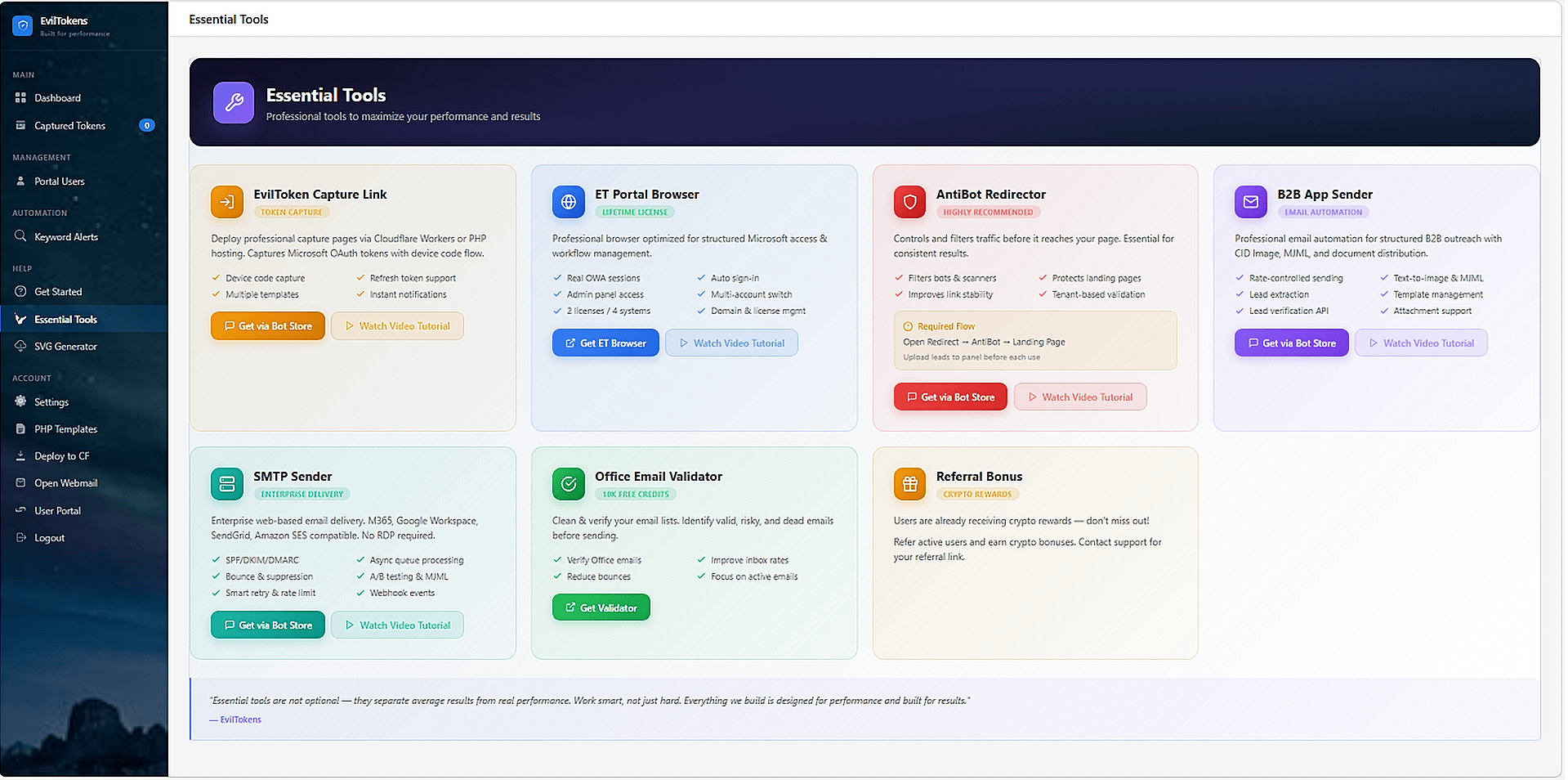
Task: Click the Settings gear icon in the sidebar
Action: (x=20, y=401)
